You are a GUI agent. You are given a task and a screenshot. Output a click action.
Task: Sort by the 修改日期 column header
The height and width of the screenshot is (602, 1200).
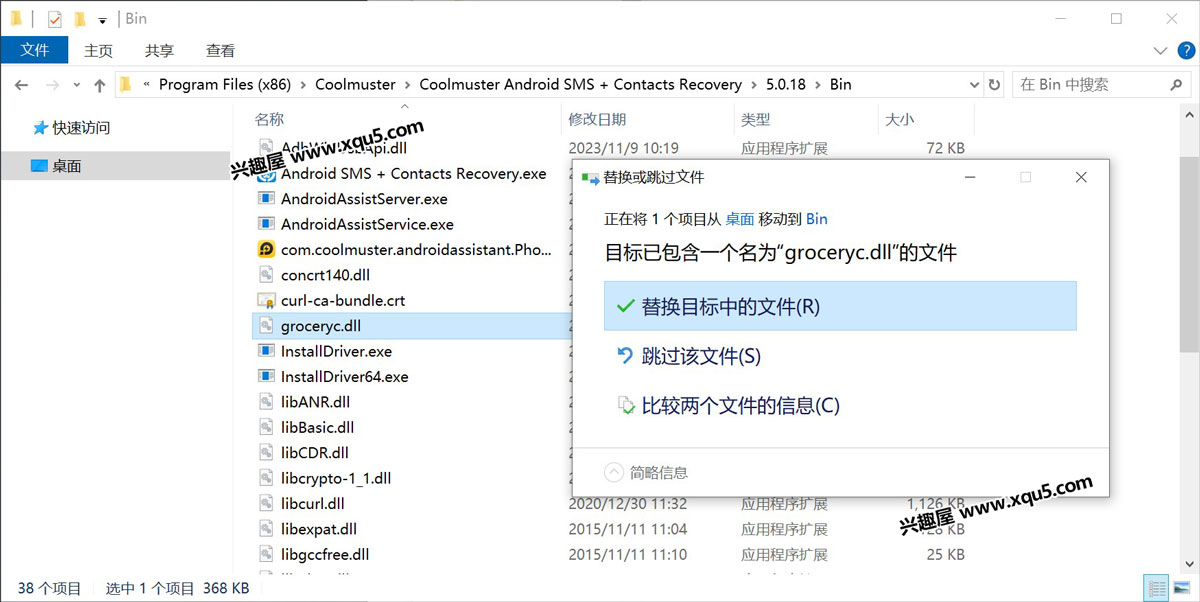coord(597,120)
